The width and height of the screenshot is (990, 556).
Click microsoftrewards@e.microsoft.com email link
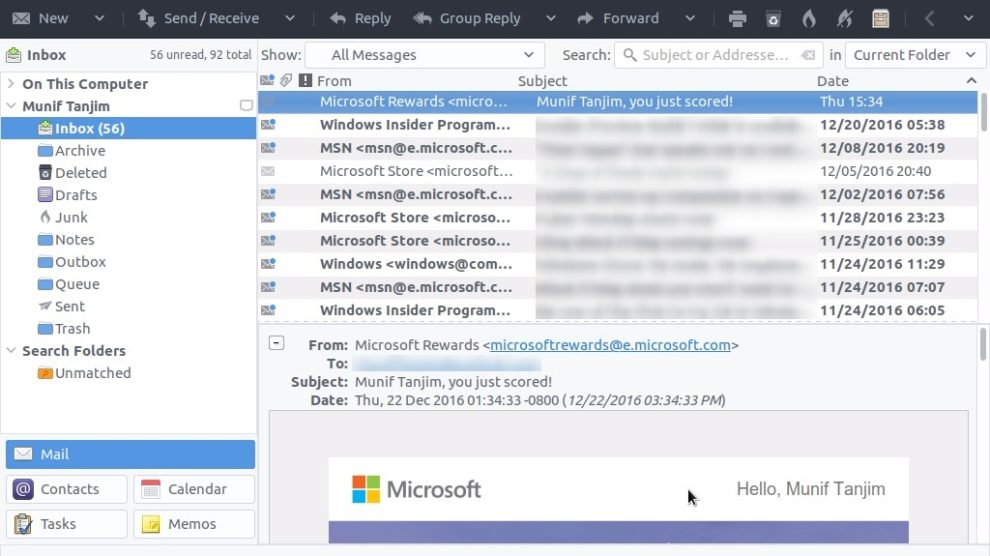[610, 345]
